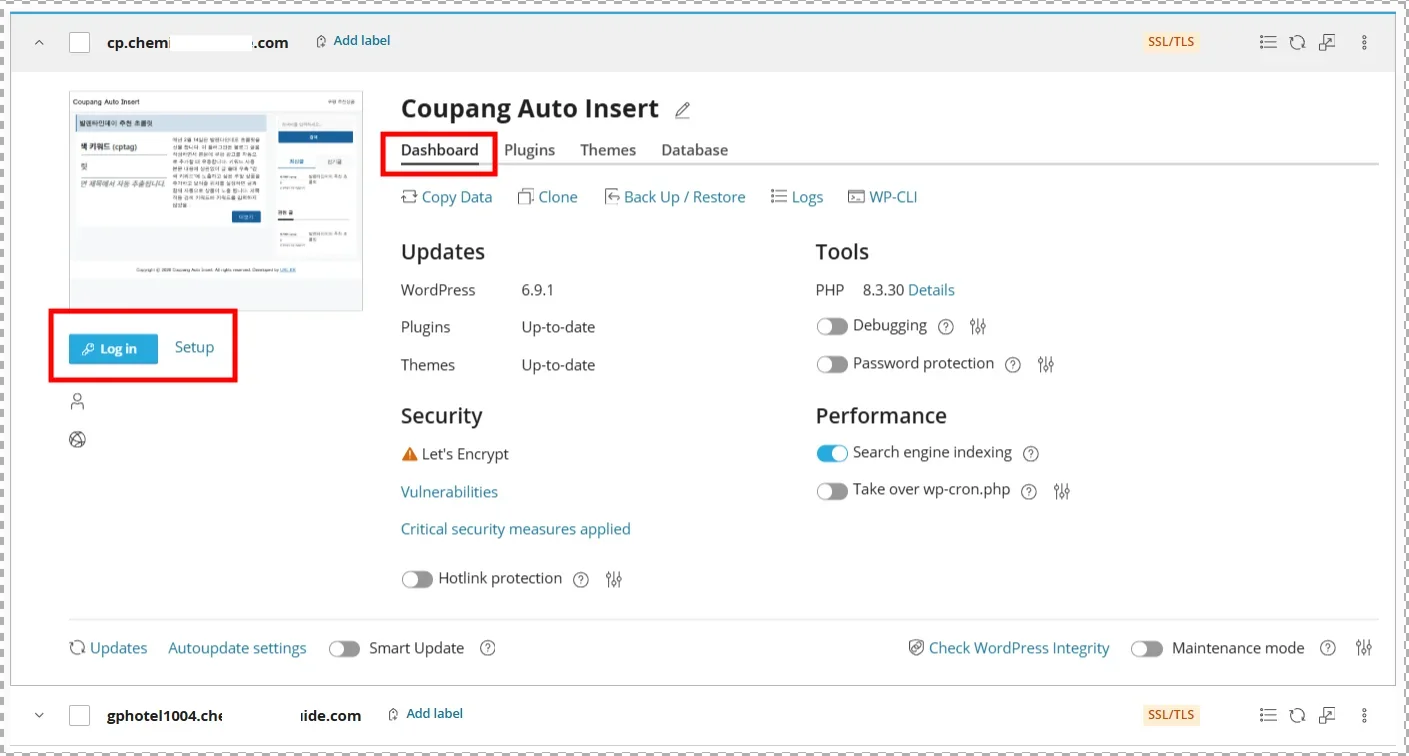Image resolution: width=1409 pixels, height=756 pixels.
Task: Toggle Debugging switch on
Action: click(832, 326)
